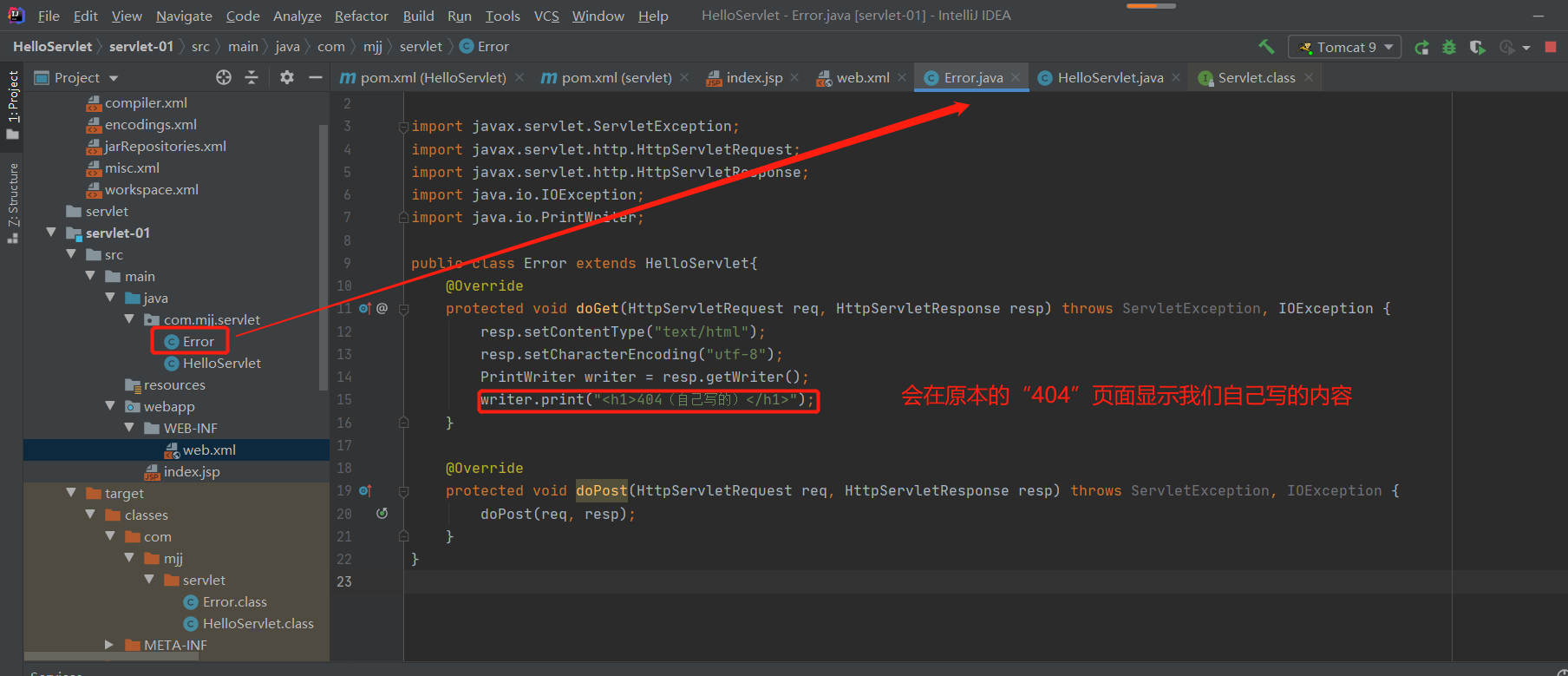Screen dimensions: 1568x676
Task: Switch to index.jsp editor tab
Action: point(753,77)
